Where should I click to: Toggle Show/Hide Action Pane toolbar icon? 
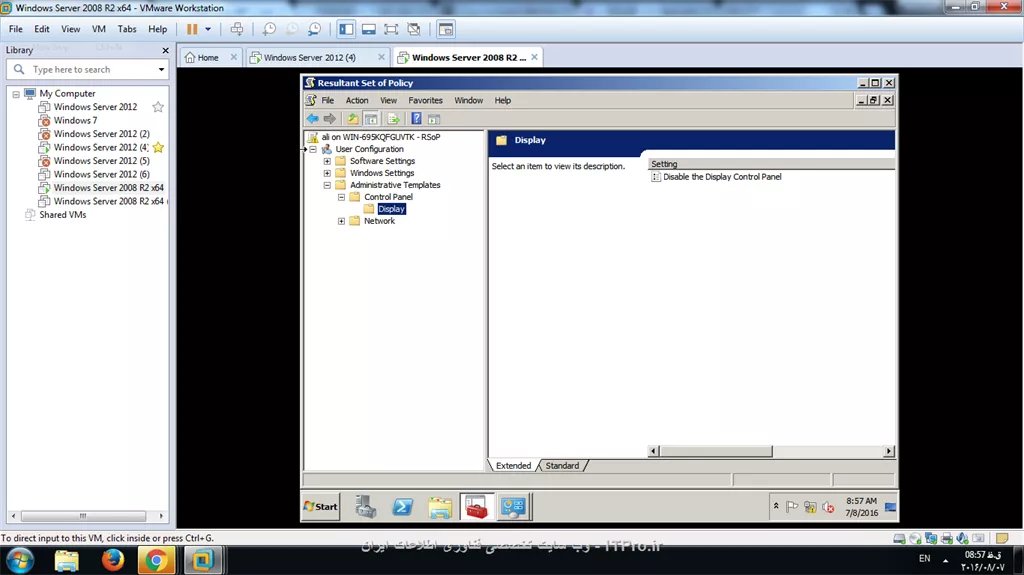click(x=434, y=118)
